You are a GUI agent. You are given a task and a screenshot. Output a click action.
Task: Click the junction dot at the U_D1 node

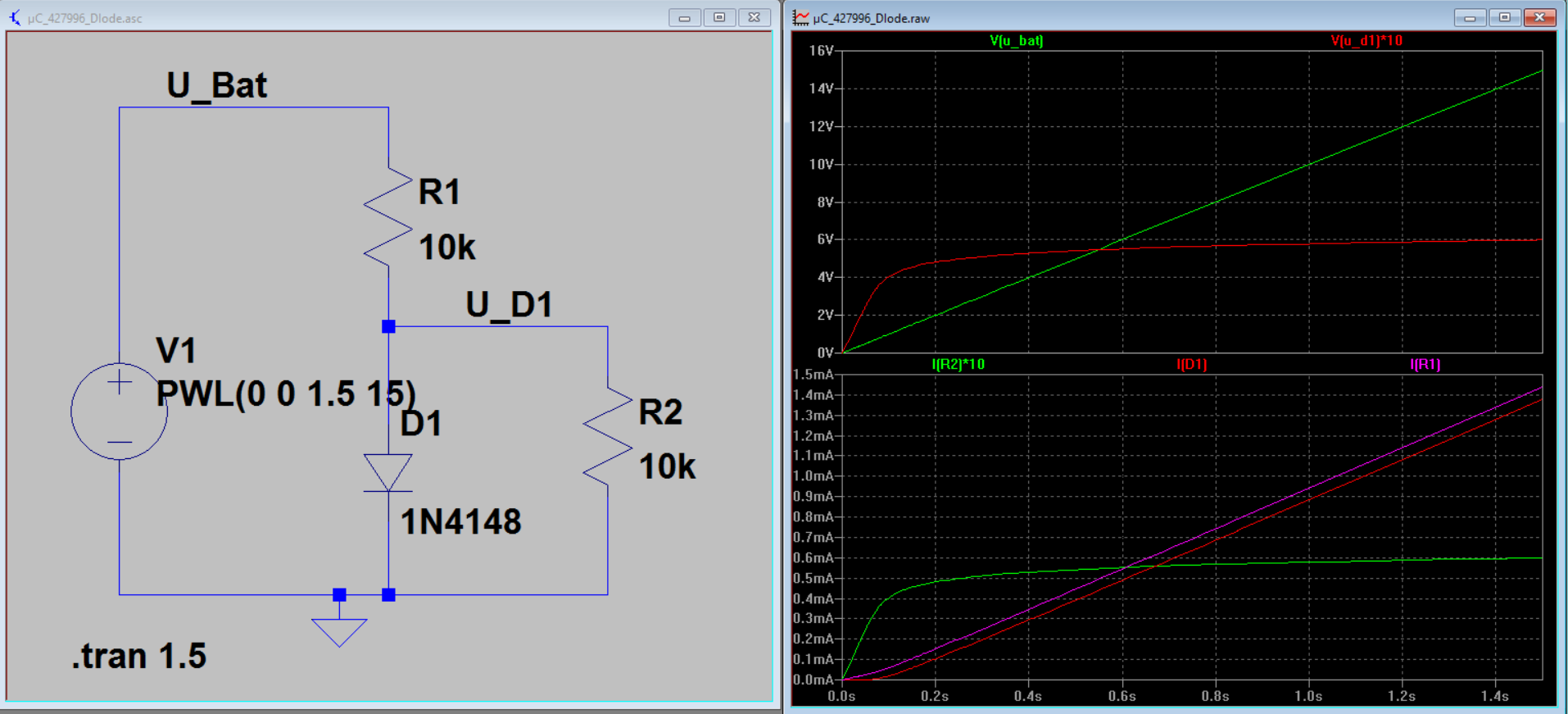388,326
